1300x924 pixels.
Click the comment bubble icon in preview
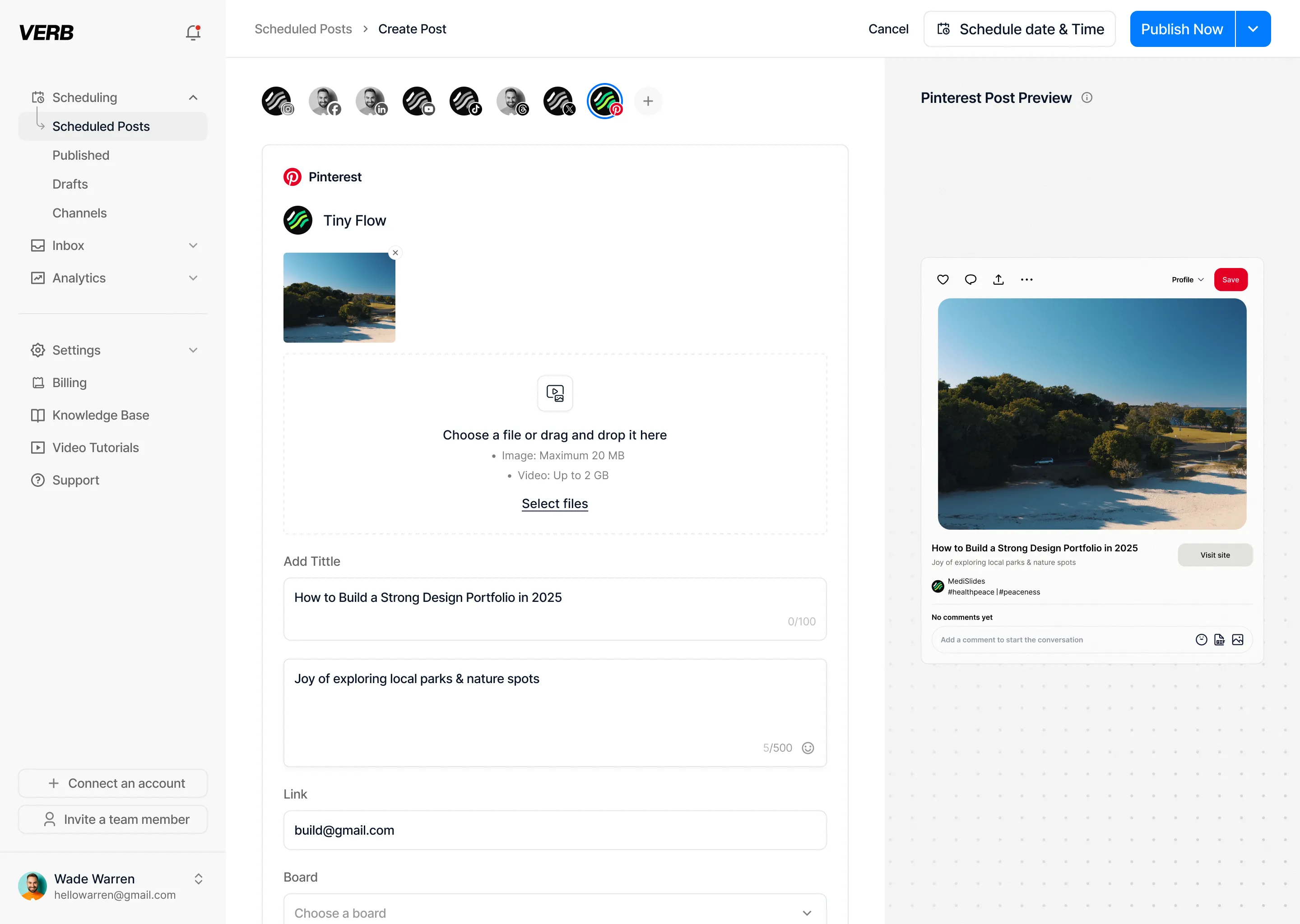(970, 279)
